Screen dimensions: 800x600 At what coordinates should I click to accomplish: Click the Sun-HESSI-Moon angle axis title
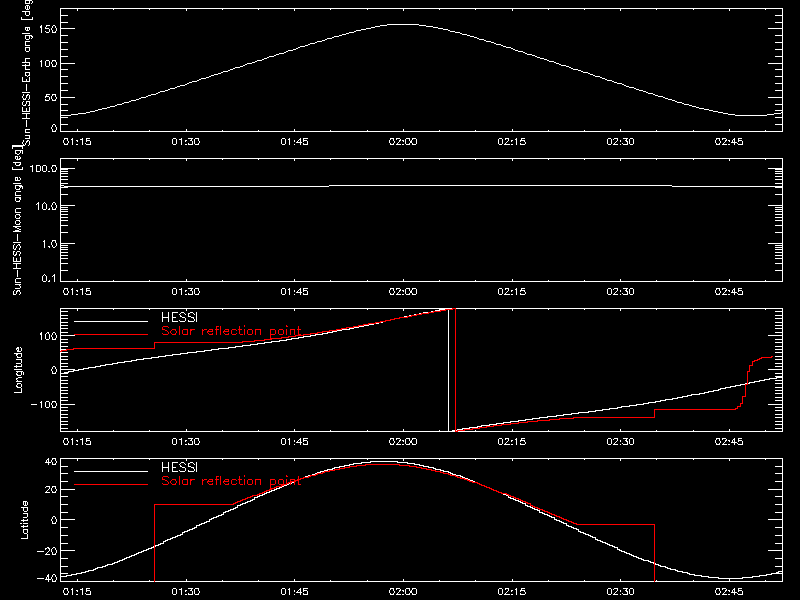pos(17,221)
